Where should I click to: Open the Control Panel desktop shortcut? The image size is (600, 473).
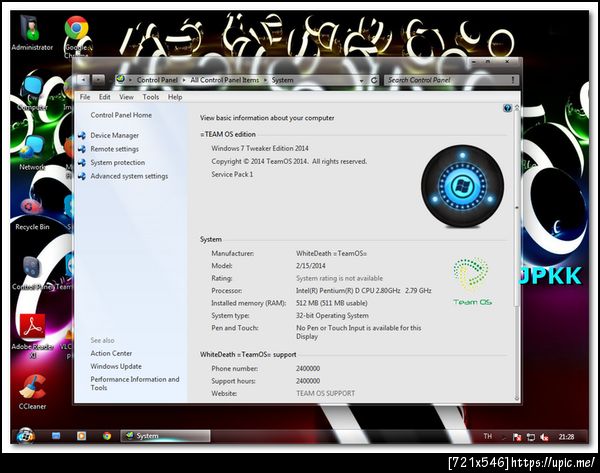[31, 272]
